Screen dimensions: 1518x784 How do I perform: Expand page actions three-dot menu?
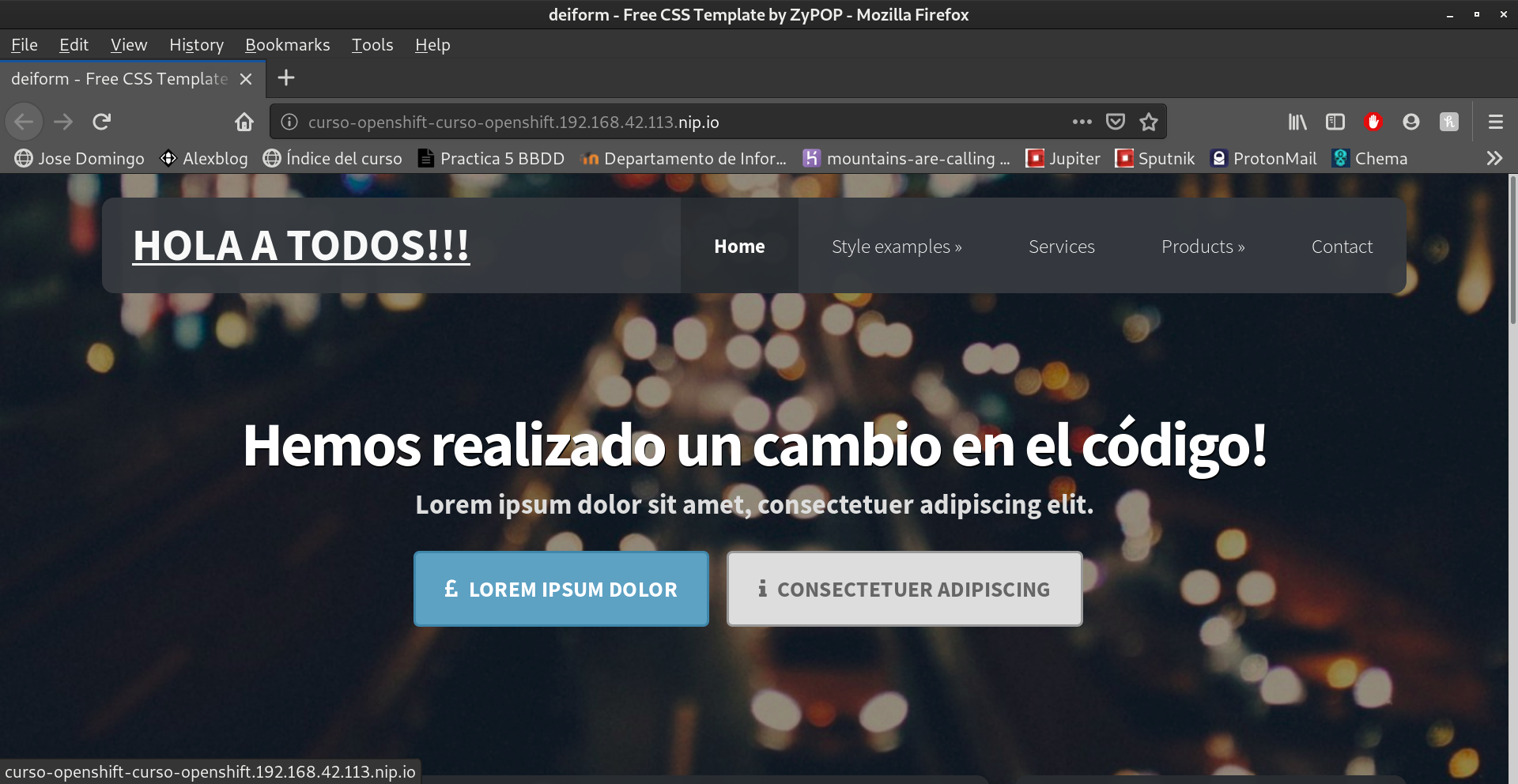1082,122
